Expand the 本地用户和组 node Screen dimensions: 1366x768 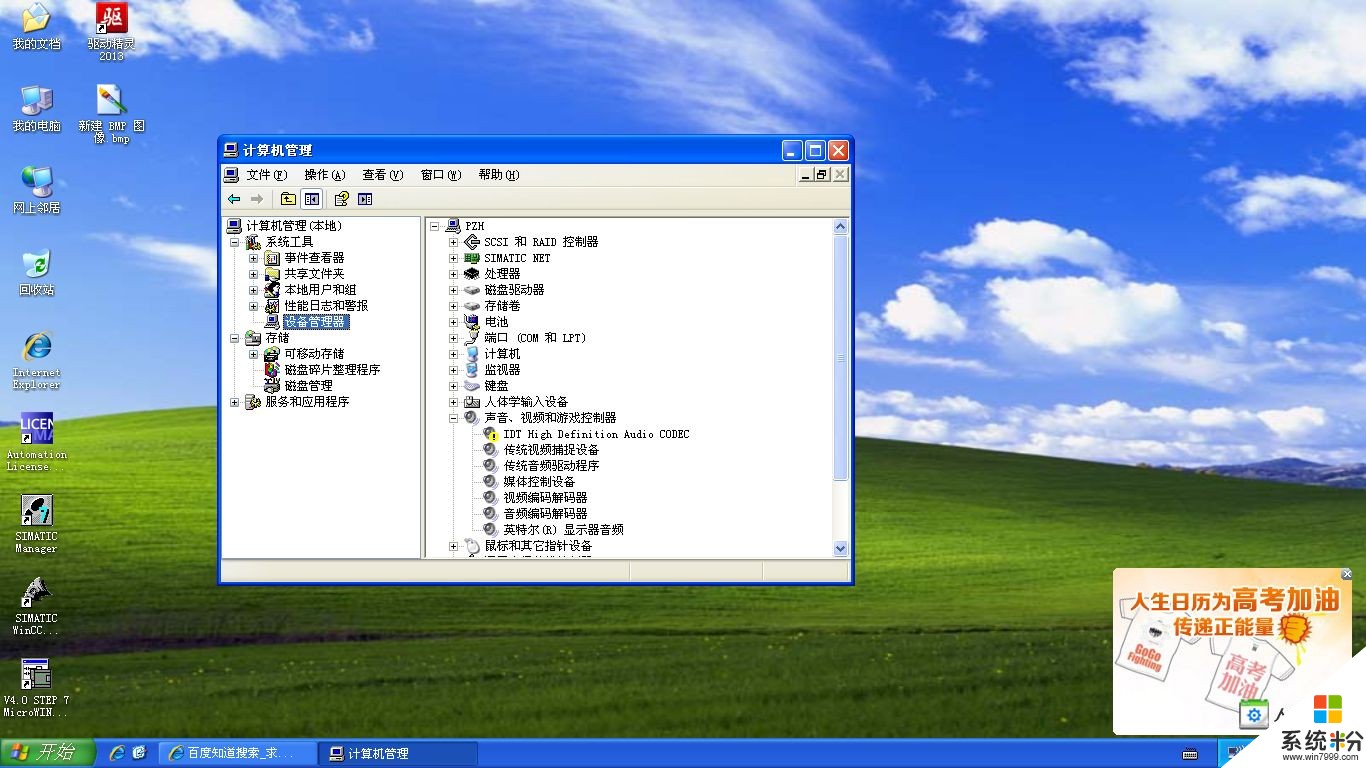254,290
